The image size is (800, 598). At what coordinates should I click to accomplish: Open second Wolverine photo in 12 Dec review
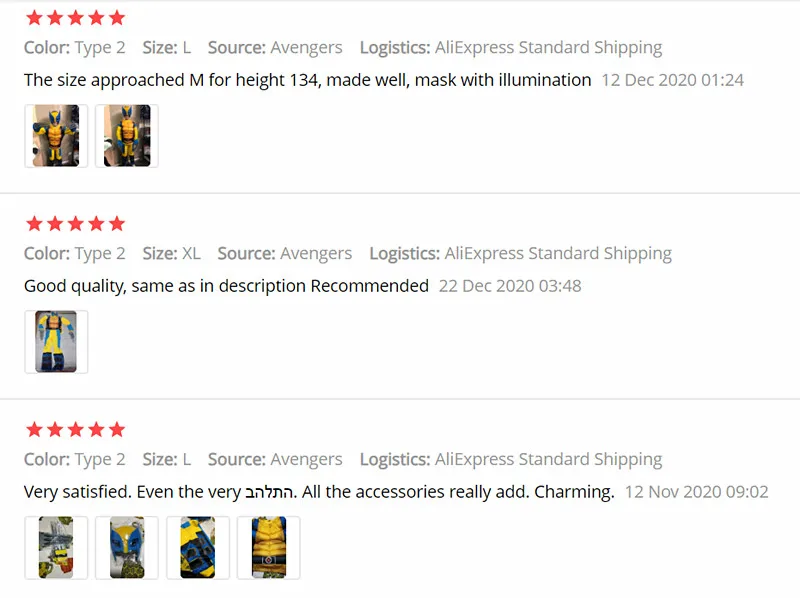[x=127, y=136]
